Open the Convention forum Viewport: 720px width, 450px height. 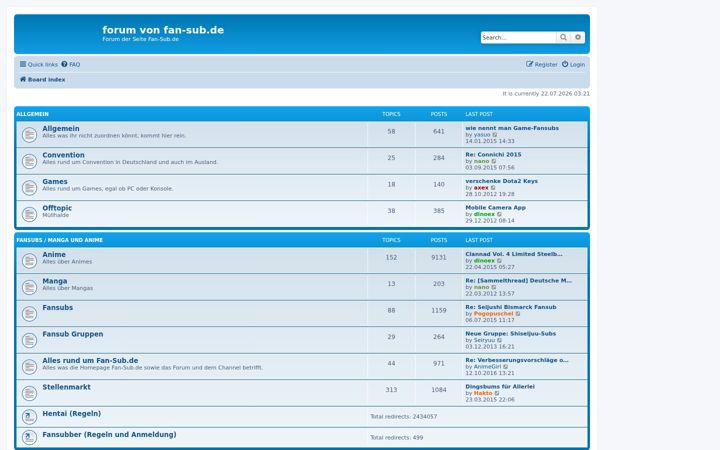point(63,155)
